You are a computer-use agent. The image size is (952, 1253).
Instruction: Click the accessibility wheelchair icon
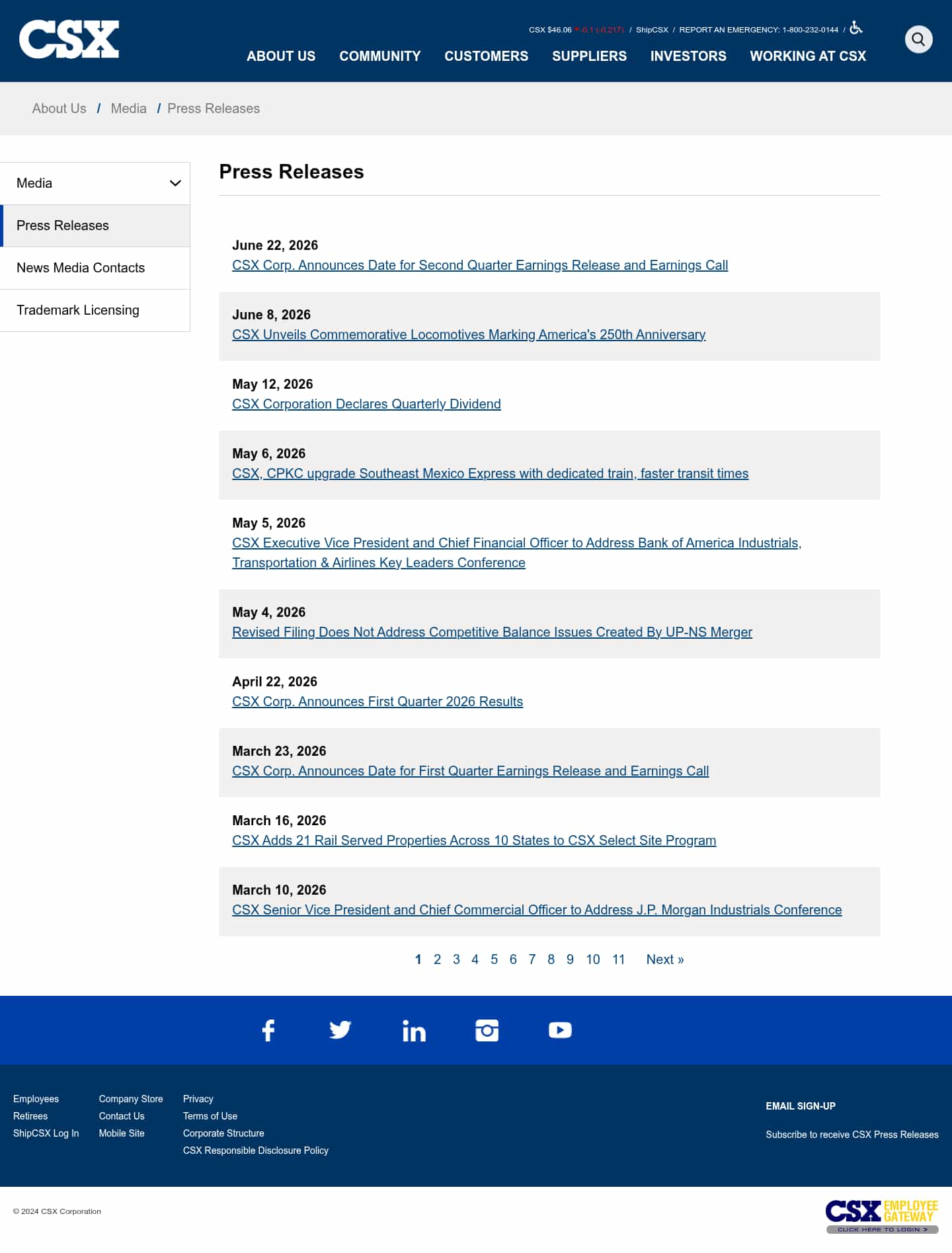(856, 28)
